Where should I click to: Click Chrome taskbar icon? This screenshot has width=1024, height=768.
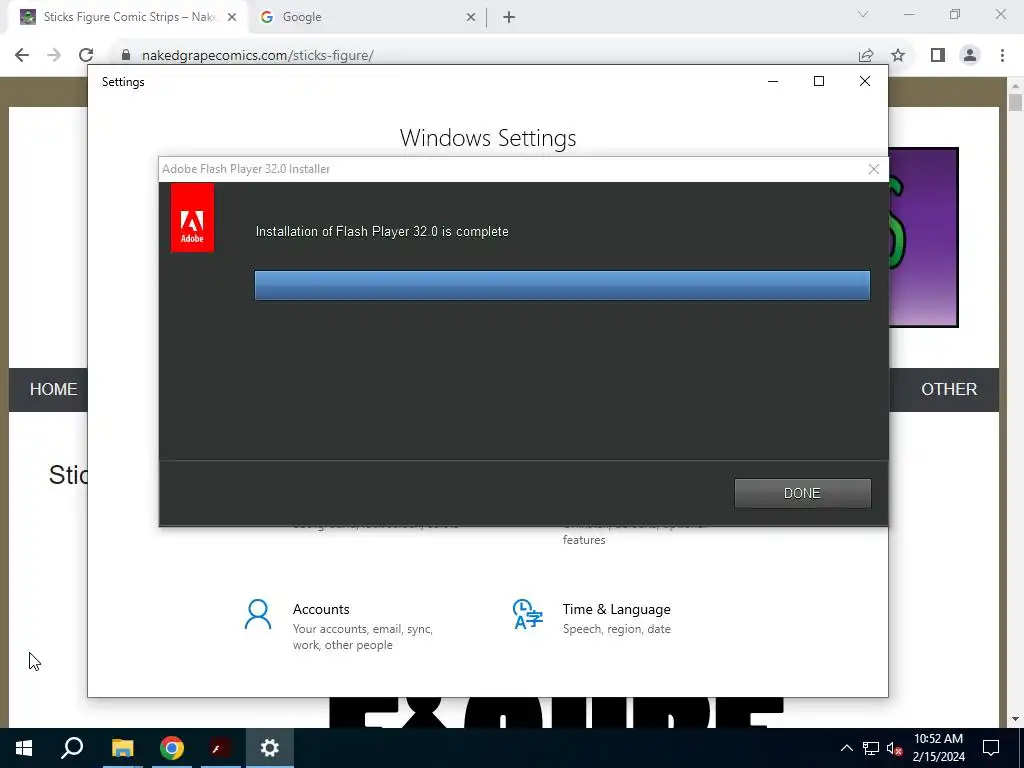tap(172, 748)
